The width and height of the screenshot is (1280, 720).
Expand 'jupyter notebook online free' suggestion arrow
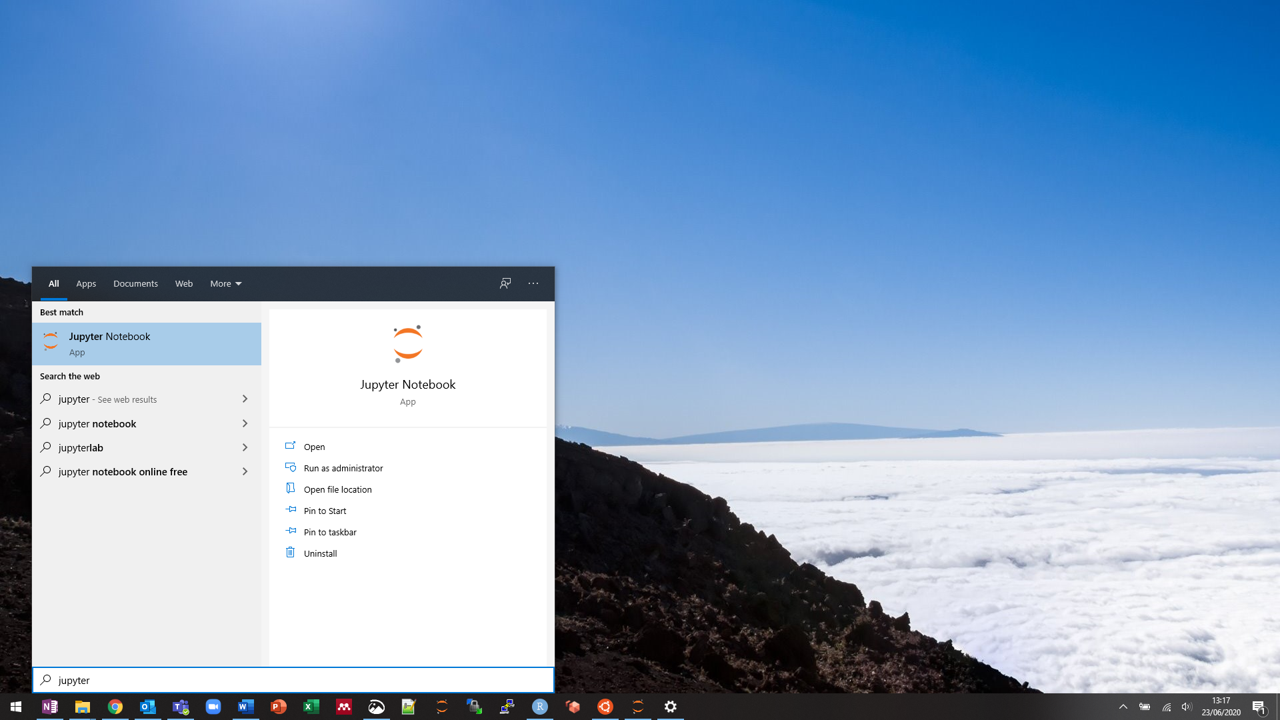click(x=245, y=472)
